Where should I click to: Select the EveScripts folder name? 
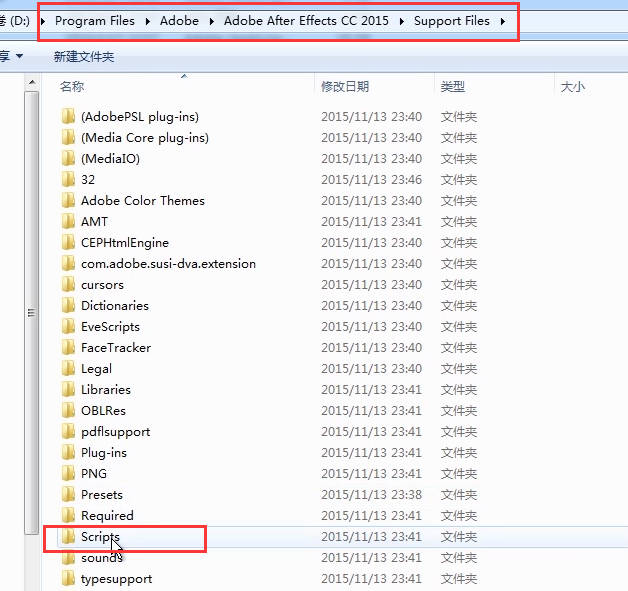[110, 326]
